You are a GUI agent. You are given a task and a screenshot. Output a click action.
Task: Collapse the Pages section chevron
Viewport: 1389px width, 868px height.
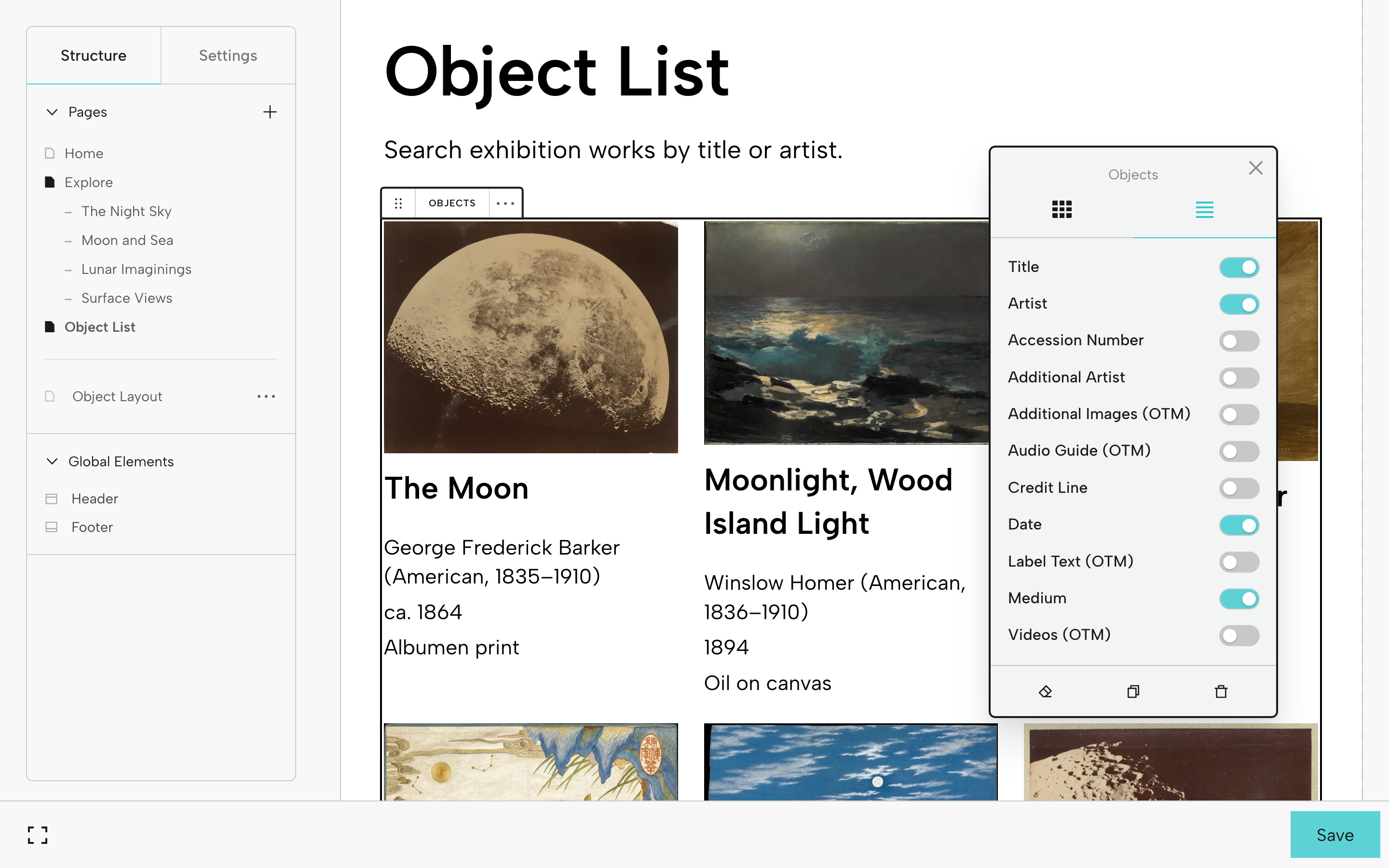coord(52,112)
